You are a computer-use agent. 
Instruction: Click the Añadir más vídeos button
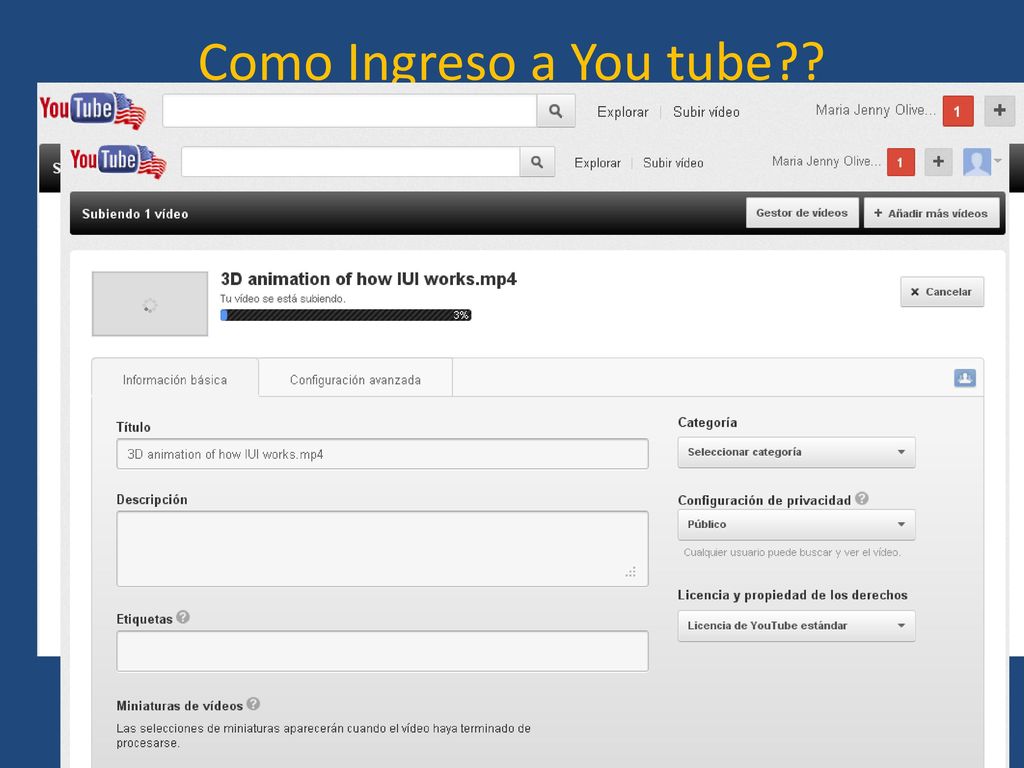coord(931,213)
